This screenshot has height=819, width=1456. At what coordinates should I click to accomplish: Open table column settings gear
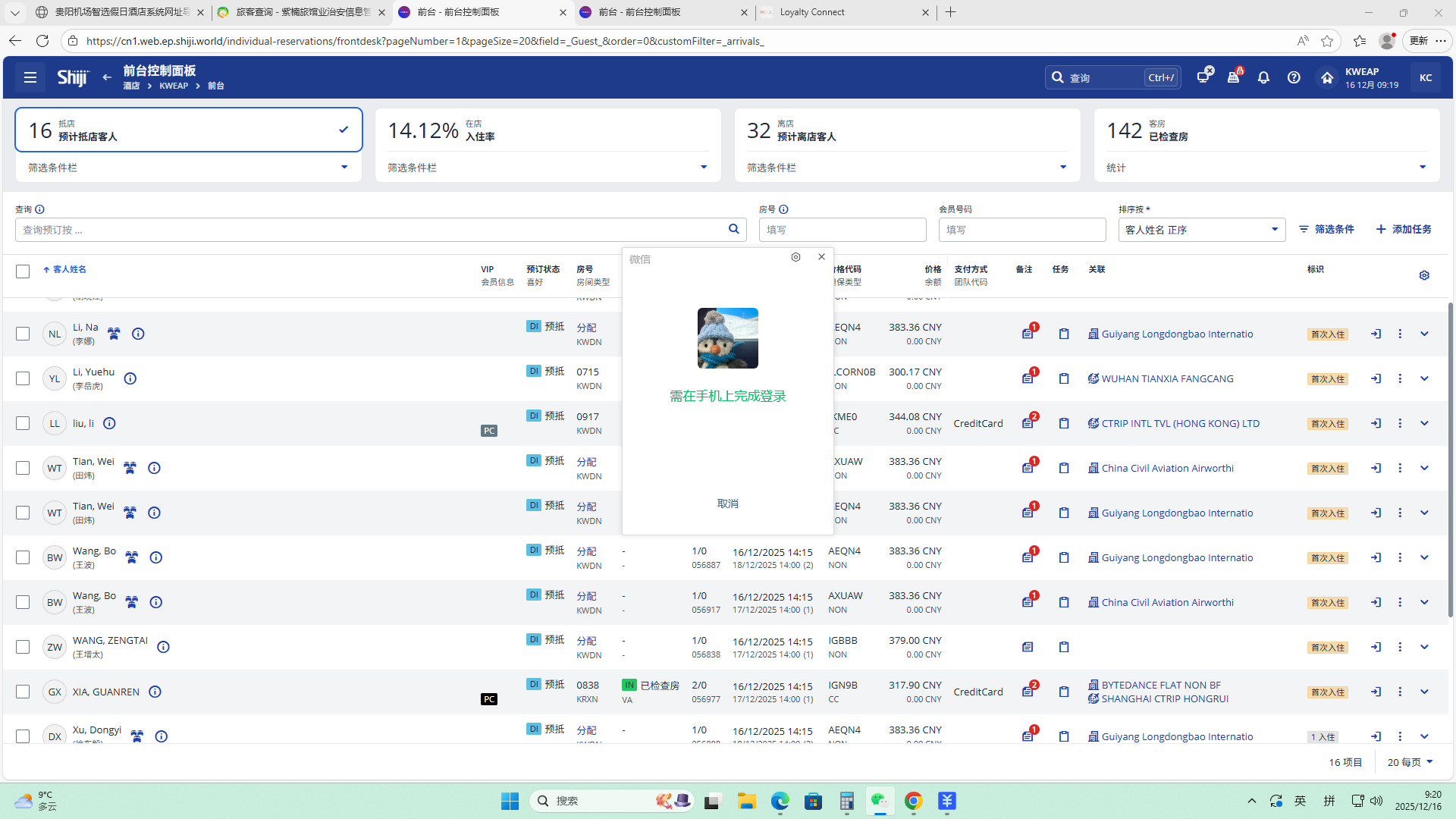[1424, 275]
